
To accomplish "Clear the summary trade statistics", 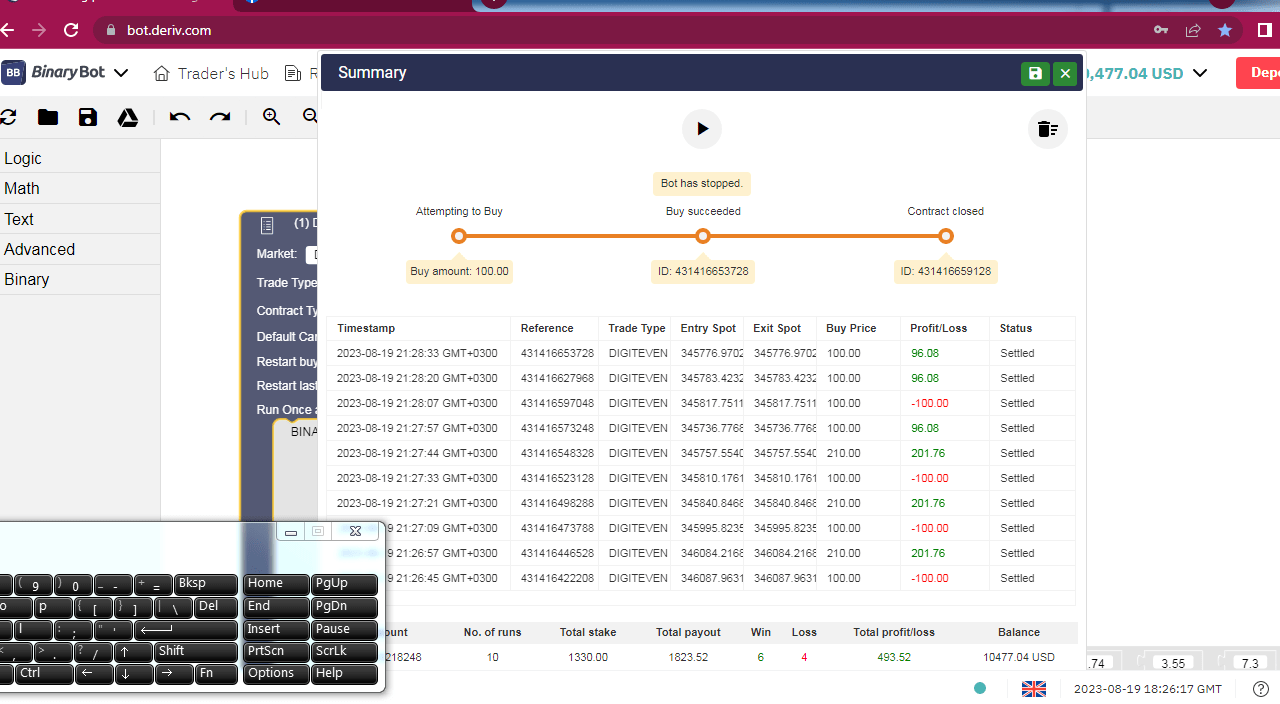I will 1047,129.
